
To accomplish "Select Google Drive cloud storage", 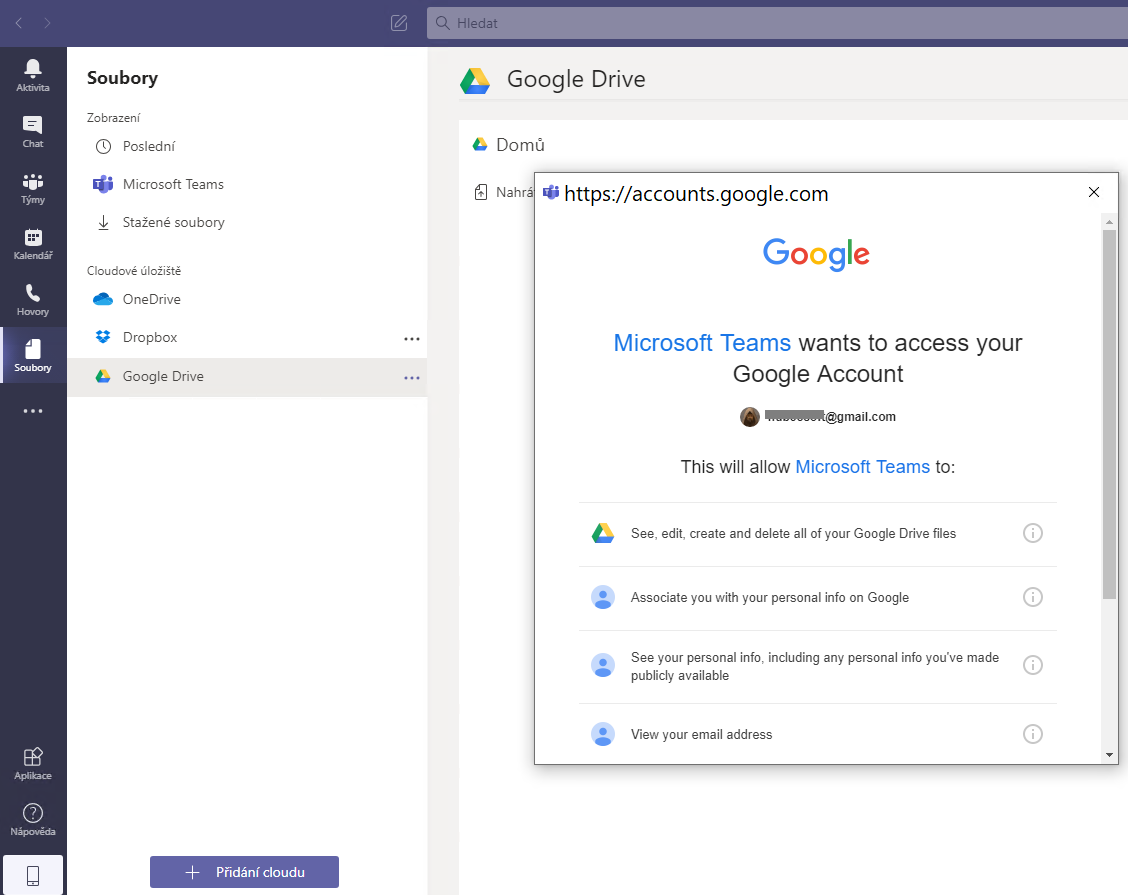I will click(x=247, y=376).
